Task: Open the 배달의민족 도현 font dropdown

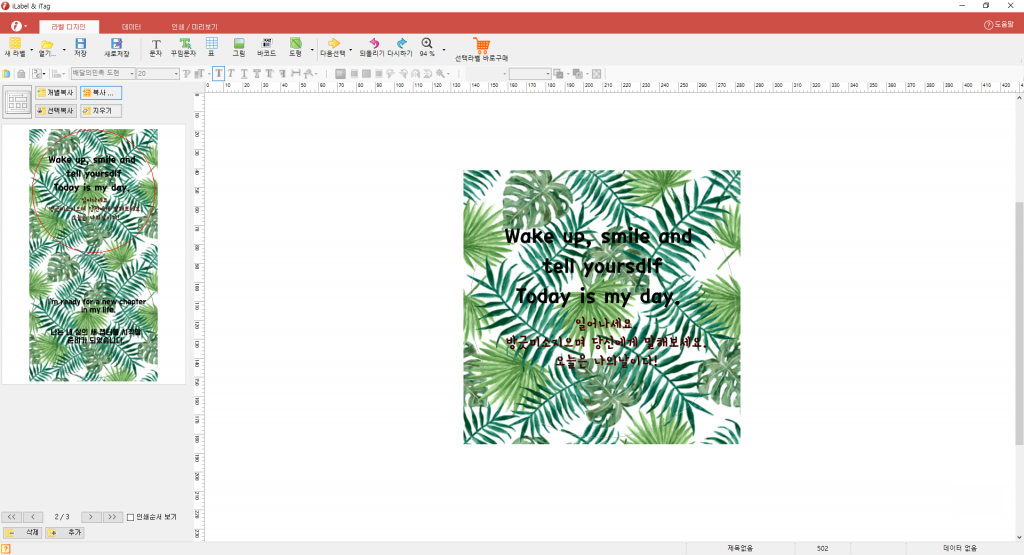Action: [x=132, y=74]
